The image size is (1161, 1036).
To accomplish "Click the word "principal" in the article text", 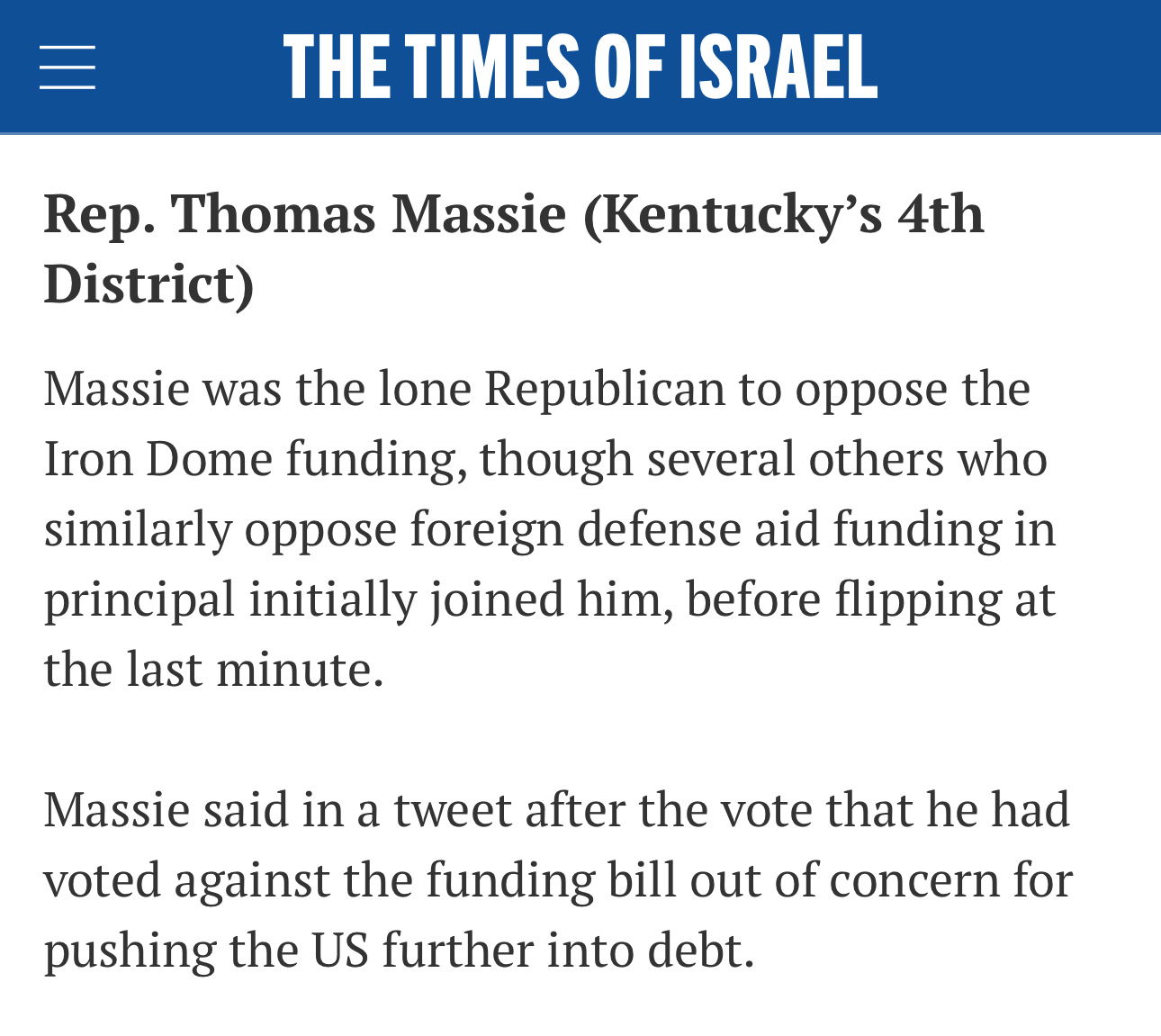I will (x=139, y=601).
